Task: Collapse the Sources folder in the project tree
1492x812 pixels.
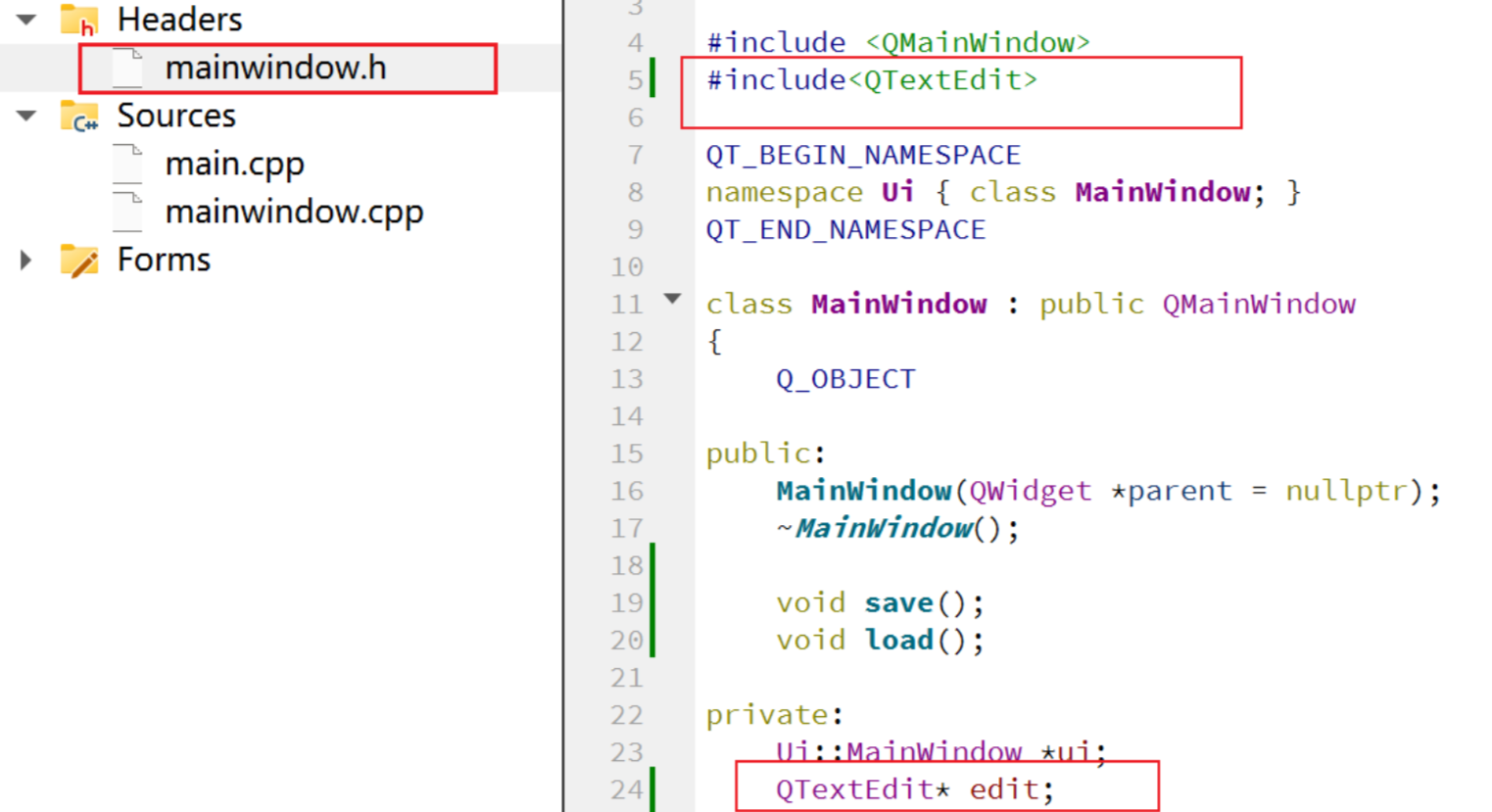Action: click(x=24, y=115)
